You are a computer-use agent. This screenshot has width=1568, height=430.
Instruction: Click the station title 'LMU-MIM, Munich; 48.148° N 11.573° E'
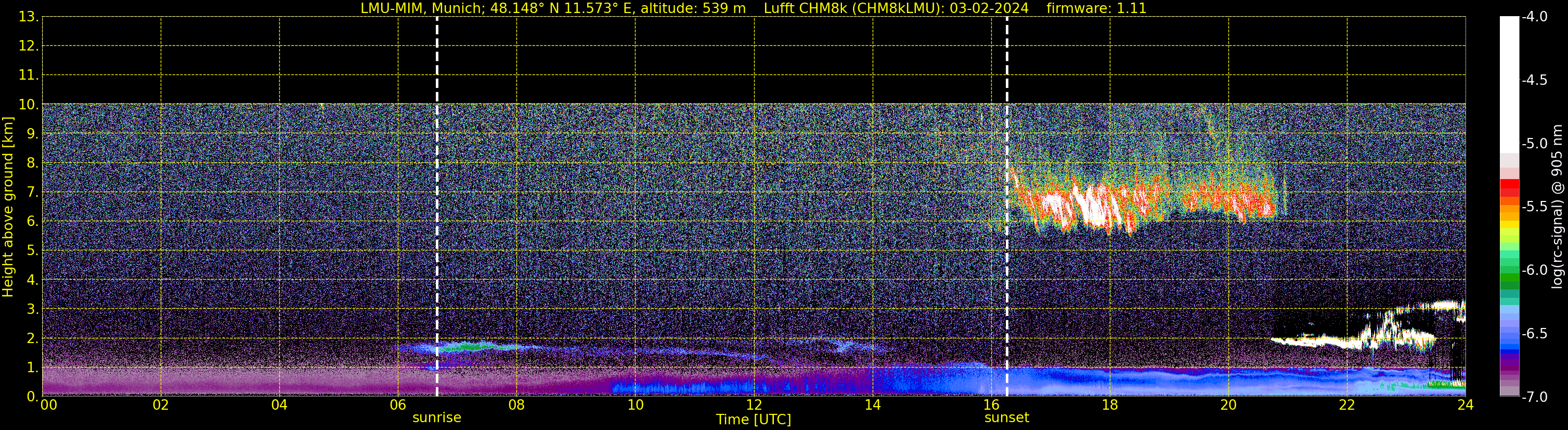click(x=497, y=8)
